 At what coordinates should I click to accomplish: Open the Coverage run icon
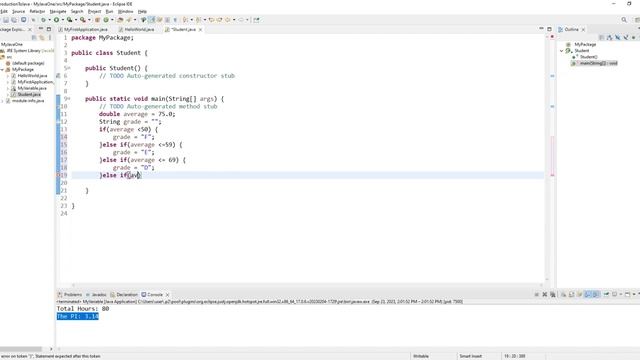tap(69, 20)
